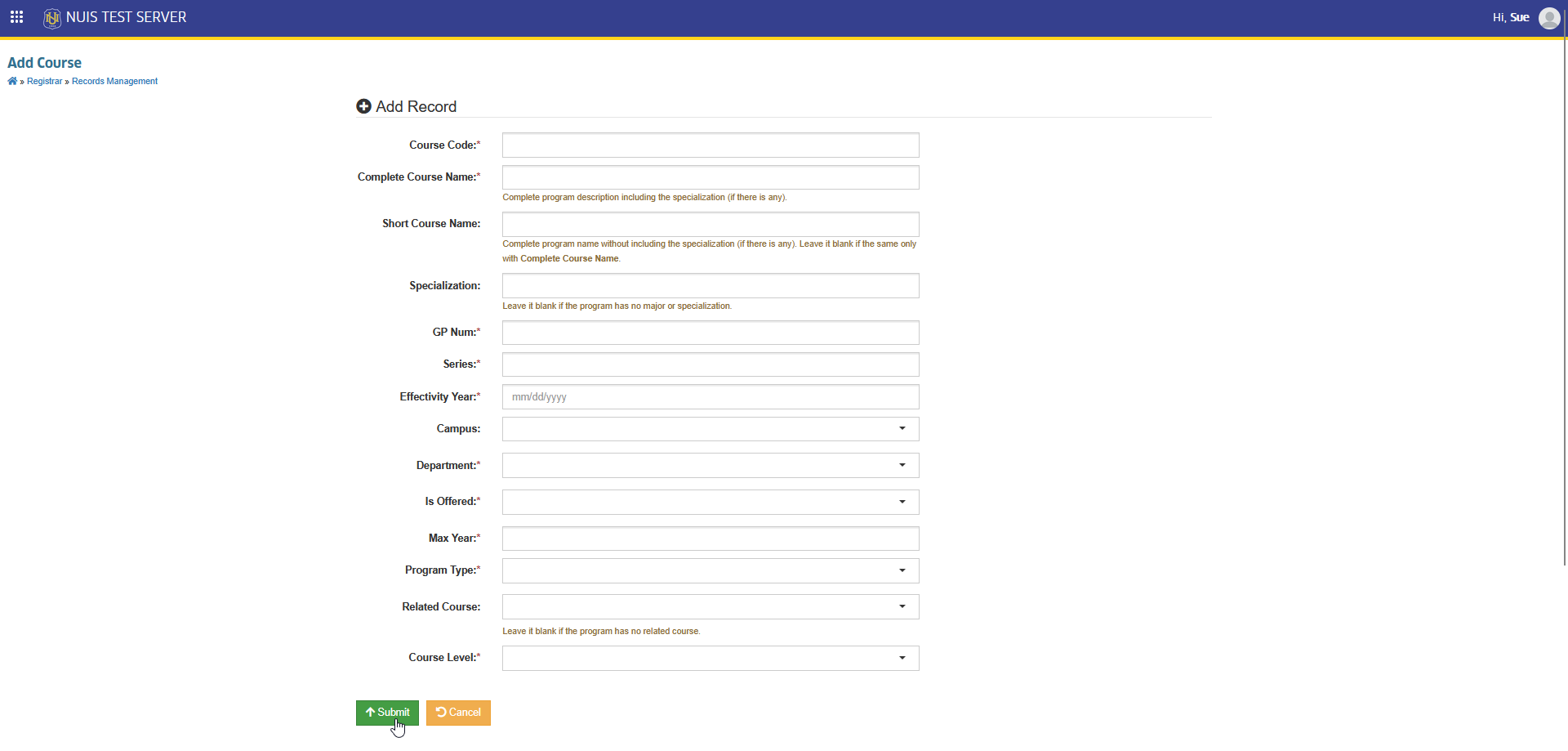Select the Effectivity Year date field
The image size is (1568, 751).
pyautogui.click(x=710, y=397)
